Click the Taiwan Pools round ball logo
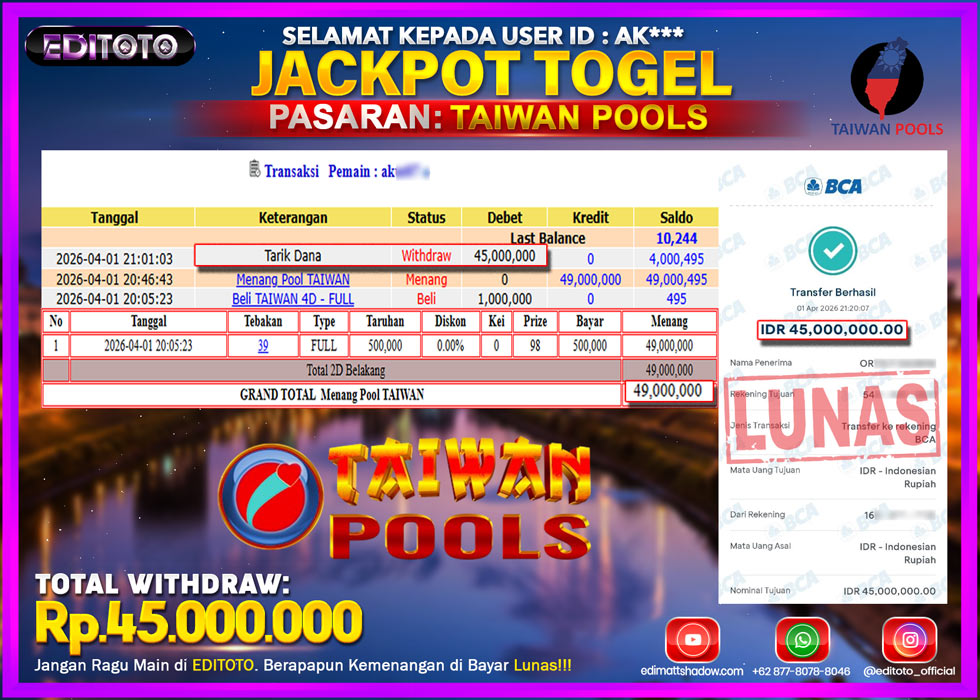The width and height of the screenshot is (980, 700). click(271, 496)
